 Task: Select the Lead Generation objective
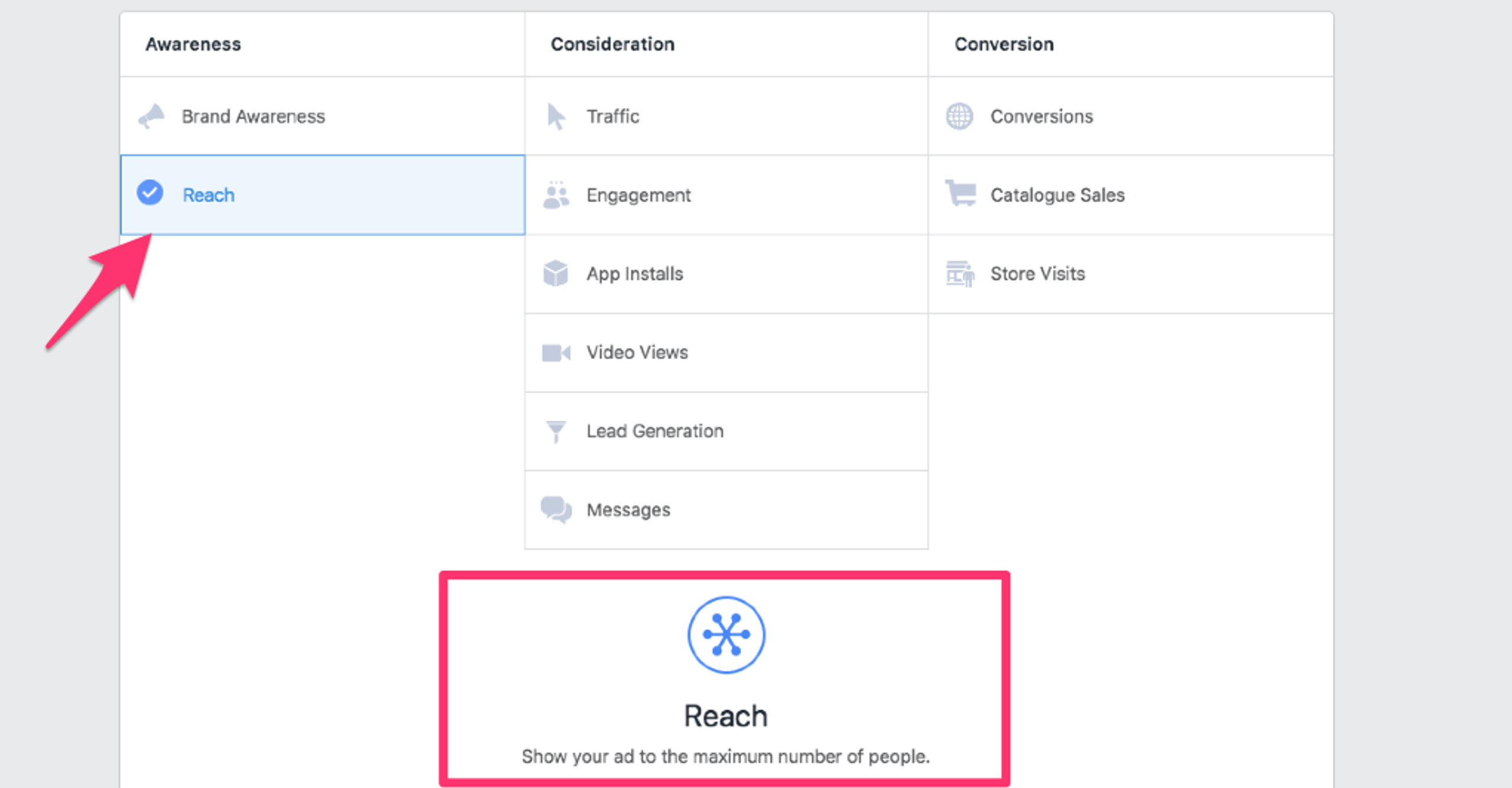pos(726,431)
